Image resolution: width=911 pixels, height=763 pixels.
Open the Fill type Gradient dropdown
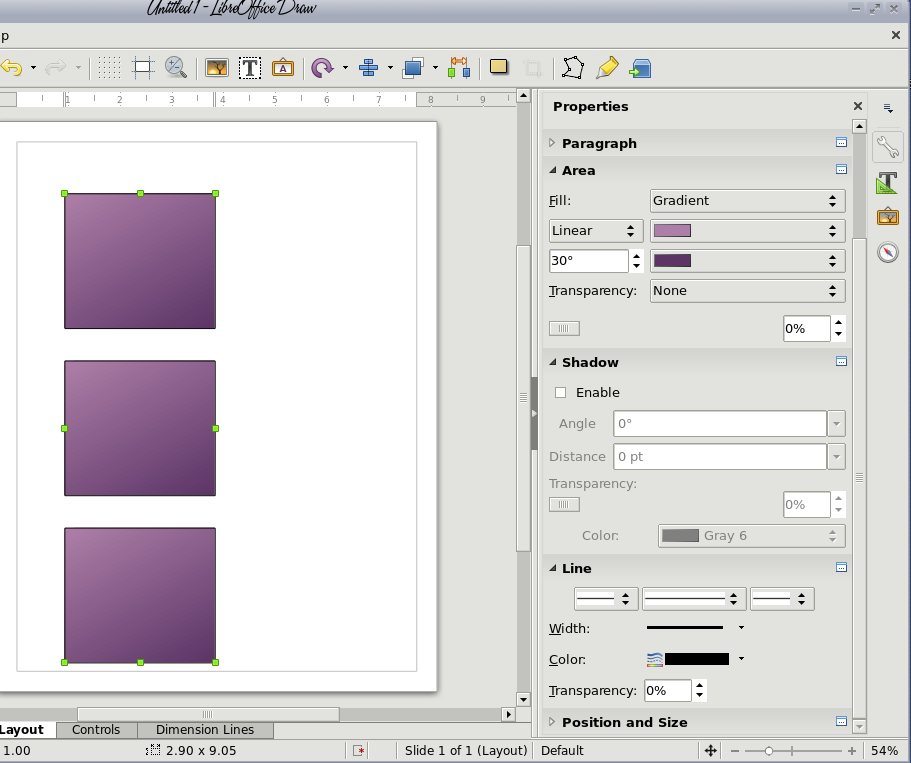point(747,201)
